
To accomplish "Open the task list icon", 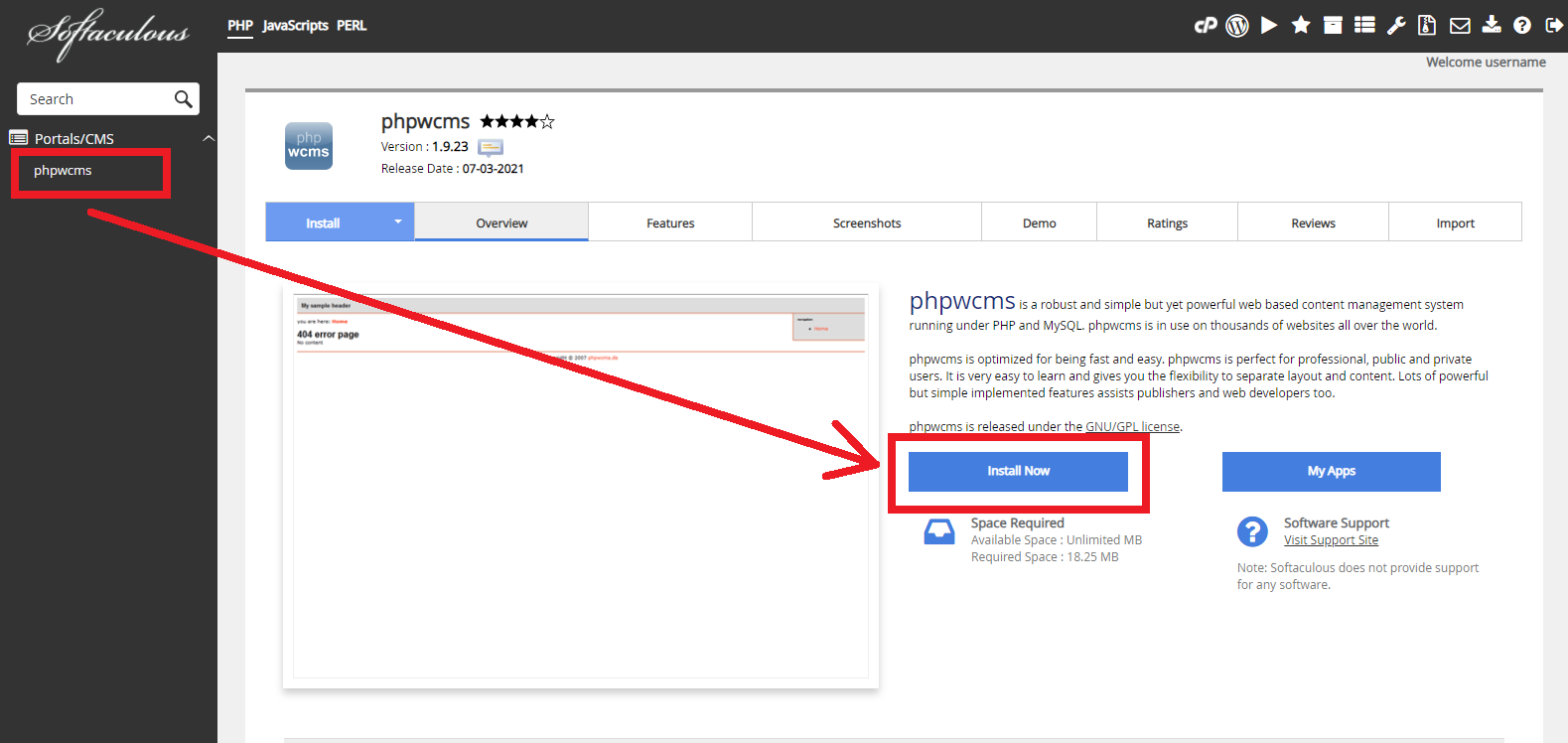I will pos(1364,26).
